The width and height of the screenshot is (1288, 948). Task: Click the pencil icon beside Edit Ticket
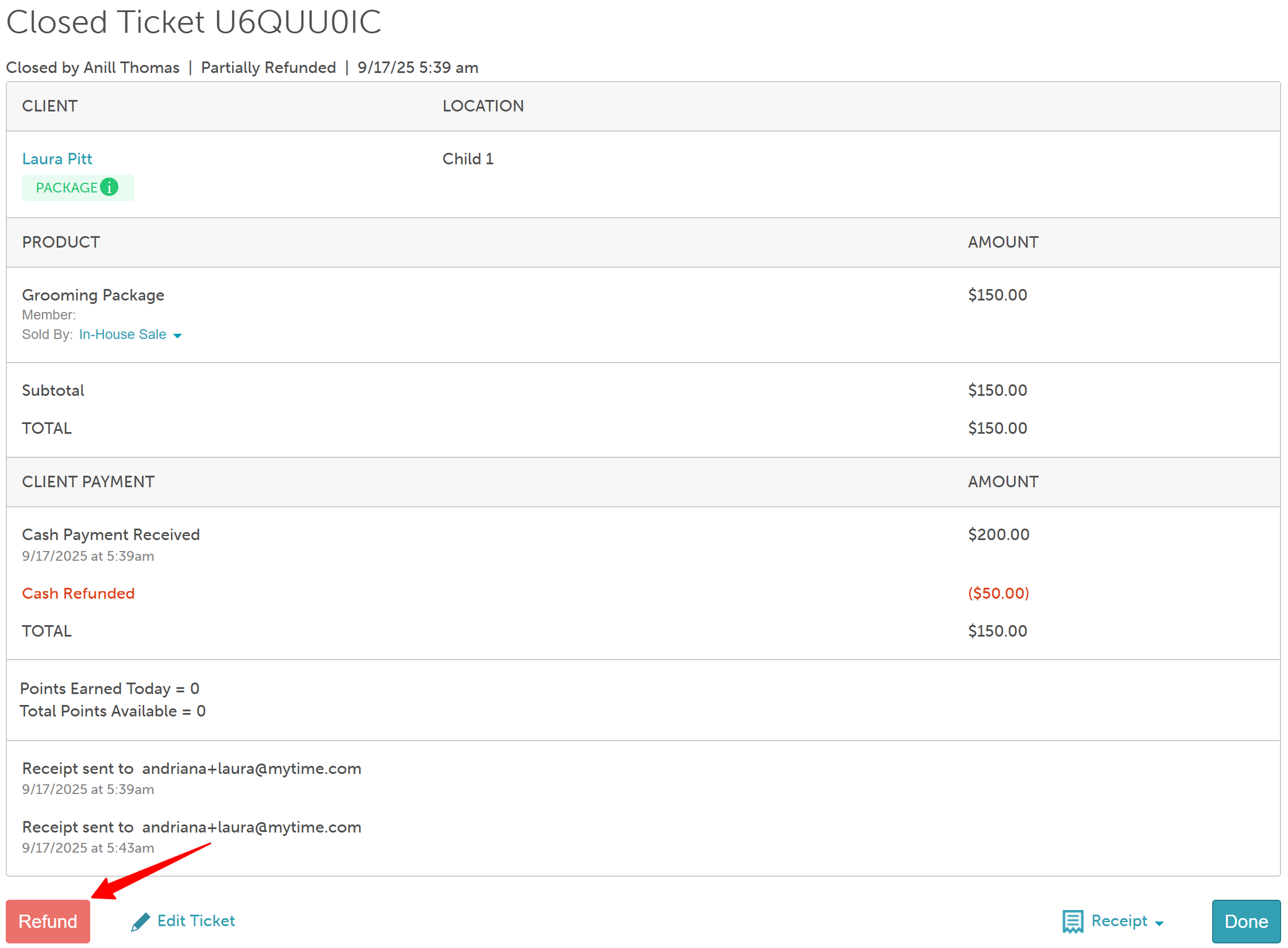pyautogui.click(x=140, y=922)
